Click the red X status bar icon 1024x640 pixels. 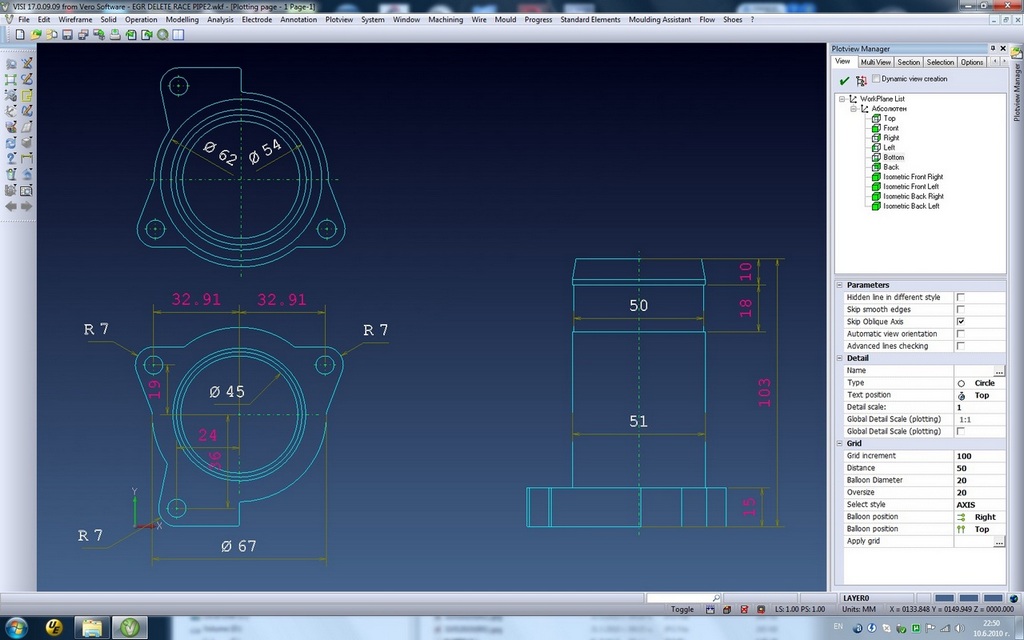(743, 609)
